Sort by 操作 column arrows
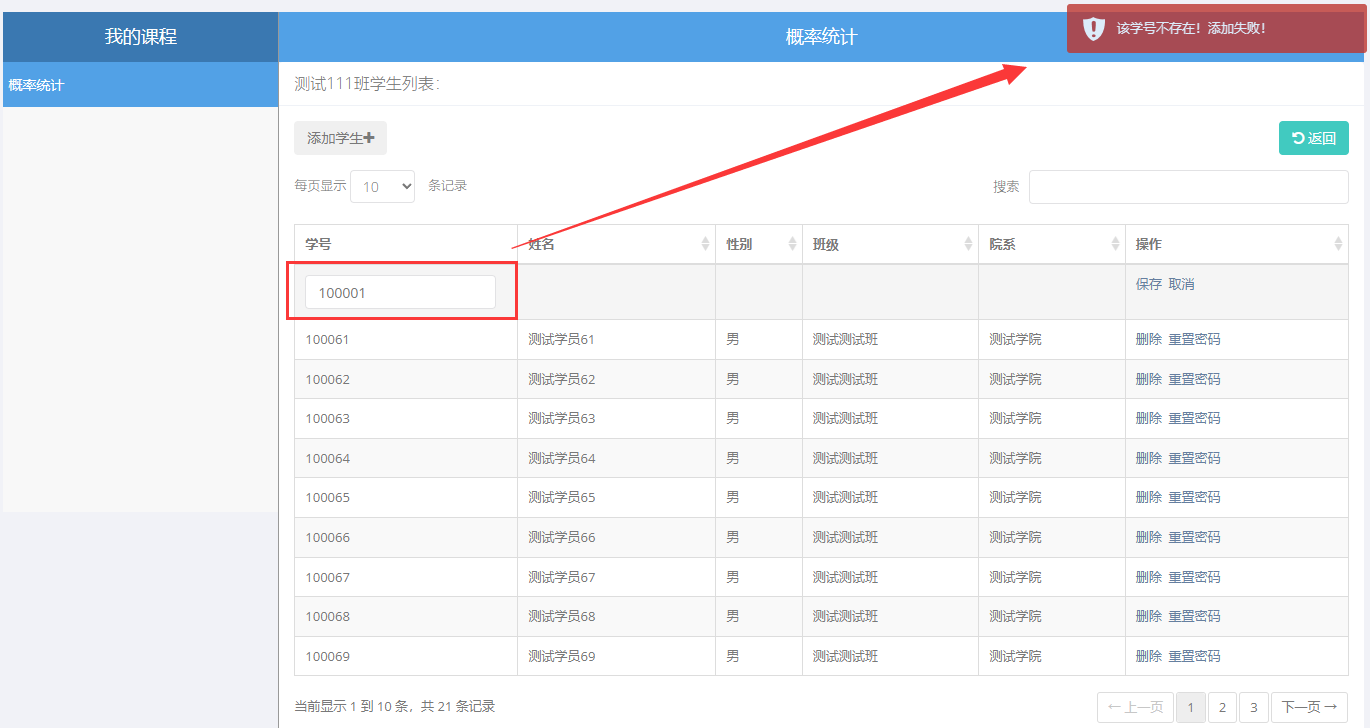The width and height of the screenshot is (1370, 728). point(1339,244)
